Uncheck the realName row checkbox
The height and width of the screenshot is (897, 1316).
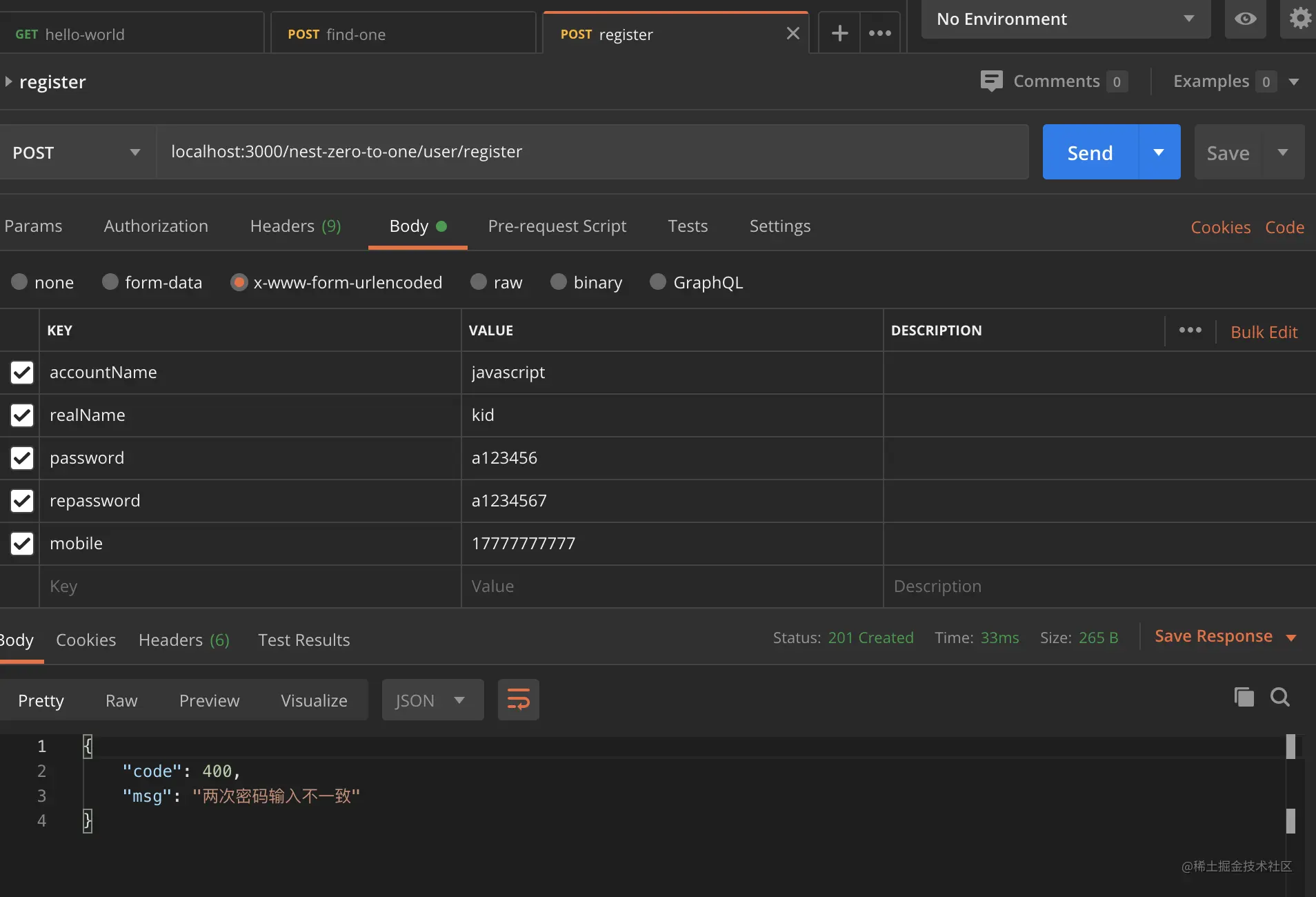(22, 415)
